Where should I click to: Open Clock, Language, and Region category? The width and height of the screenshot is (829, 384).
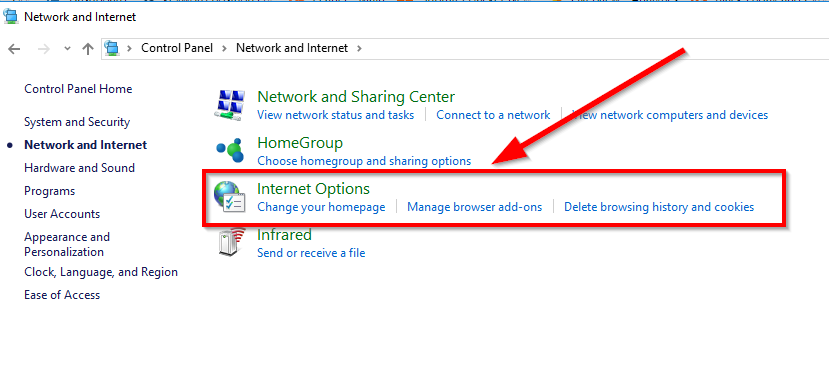click(x=101, y=272)
